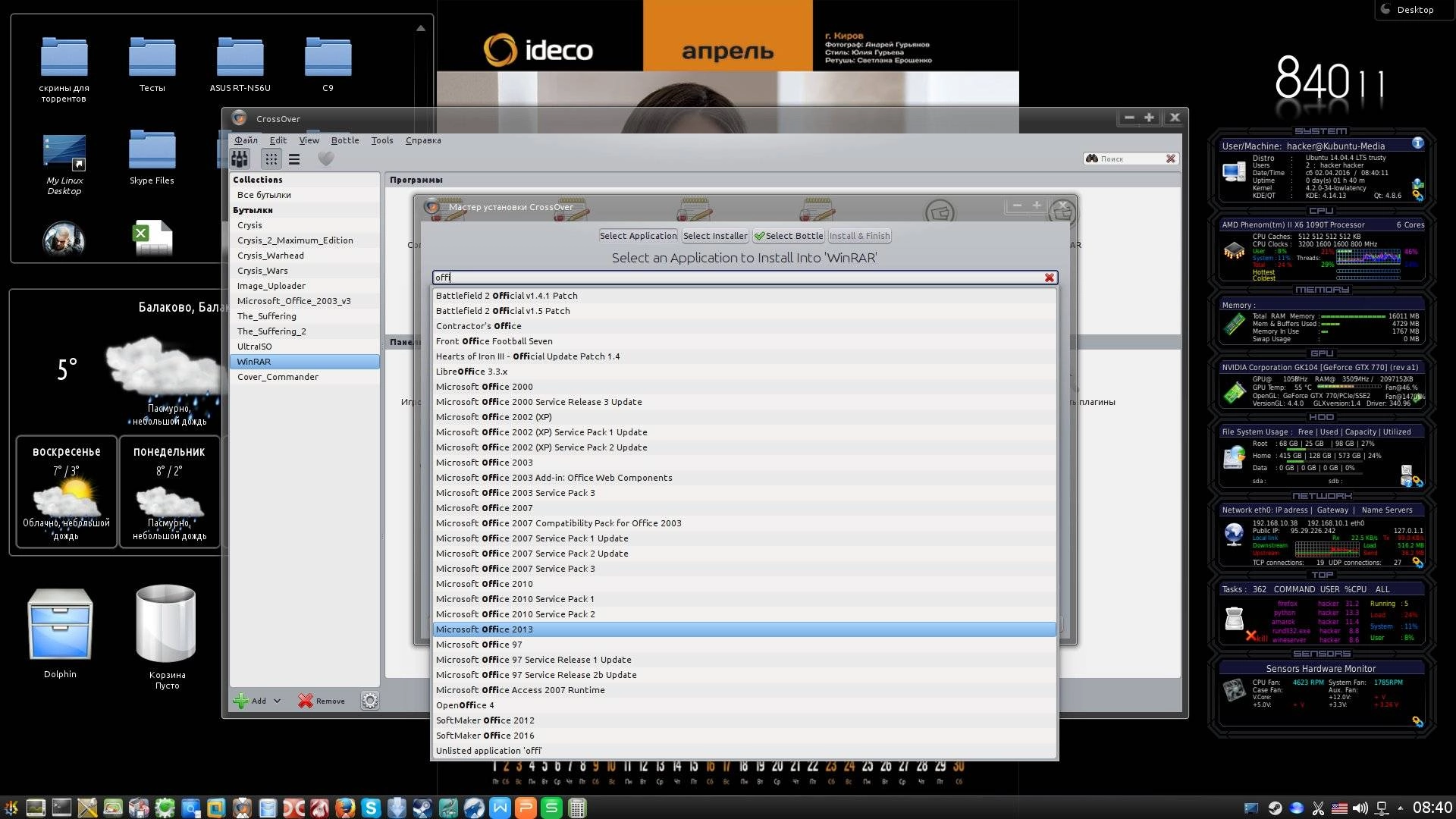Click the Add bottle button

coord(250,701)
